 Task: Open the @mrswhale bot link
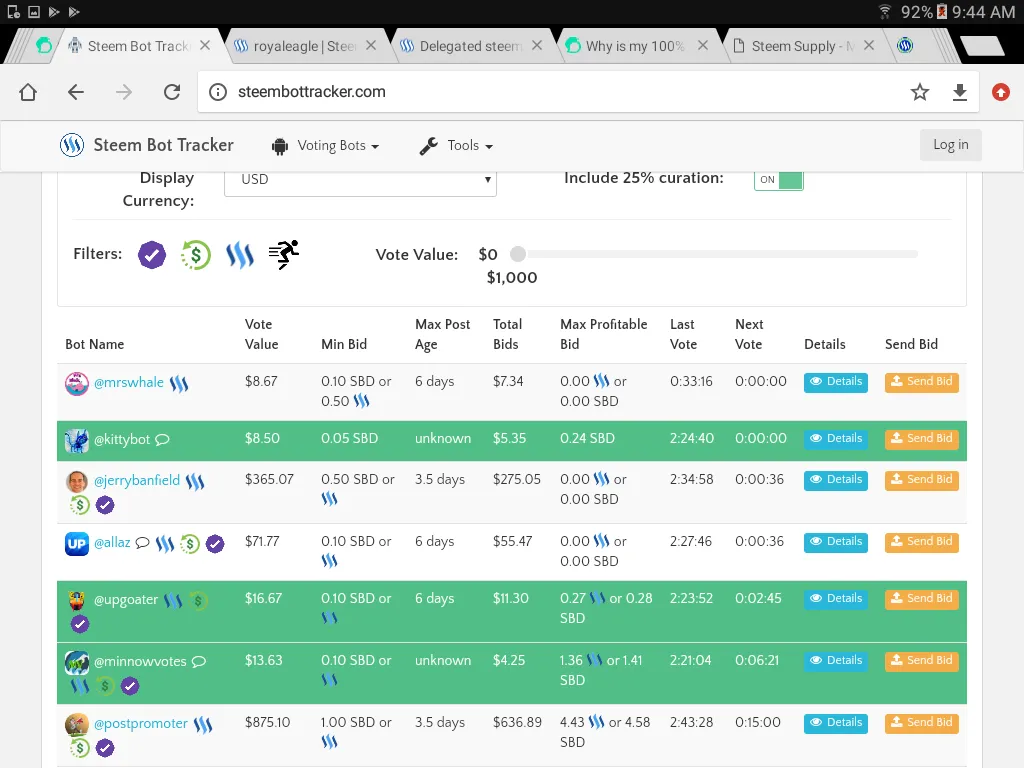(129, 383)
